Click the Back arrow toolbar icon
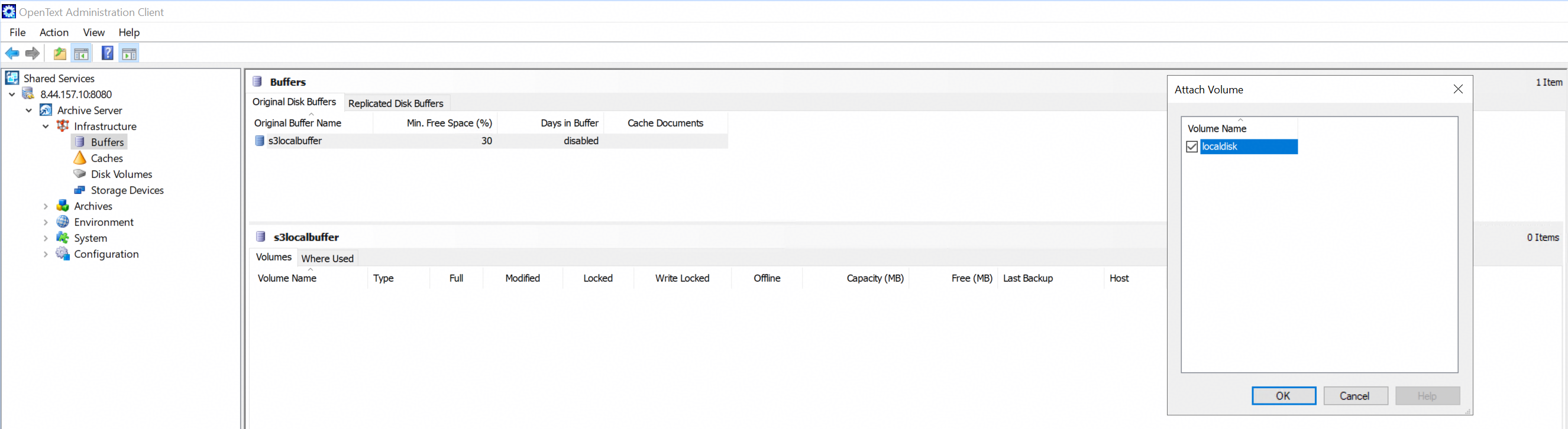Viewport: 1568px width, 429px height. (x=12, y=54)
